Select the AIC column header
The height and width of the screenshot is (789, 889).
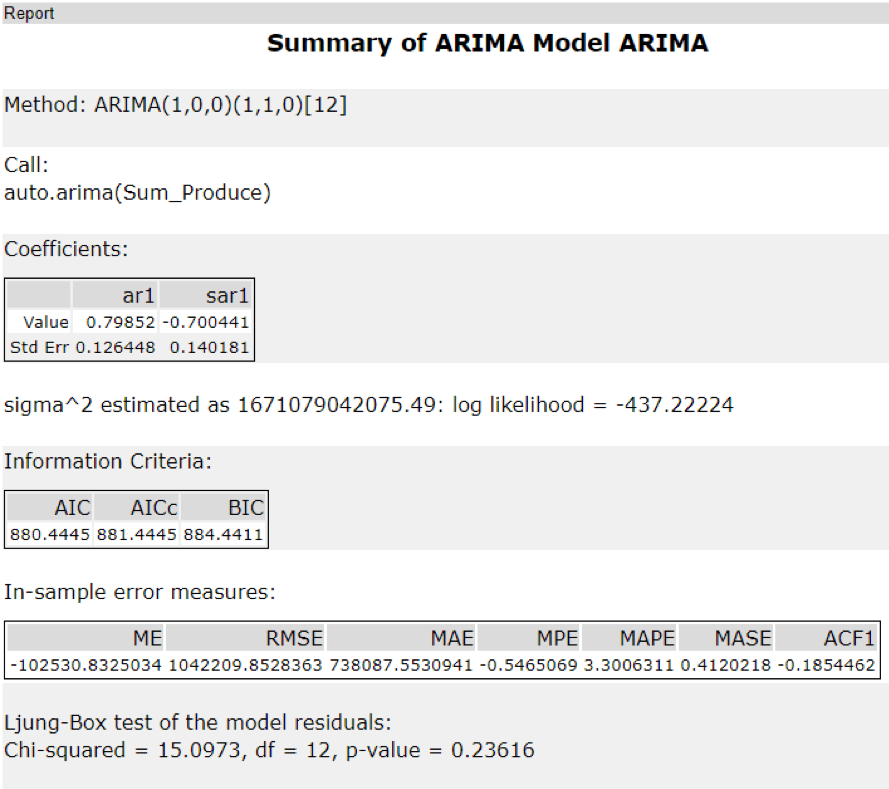[50, 507]
